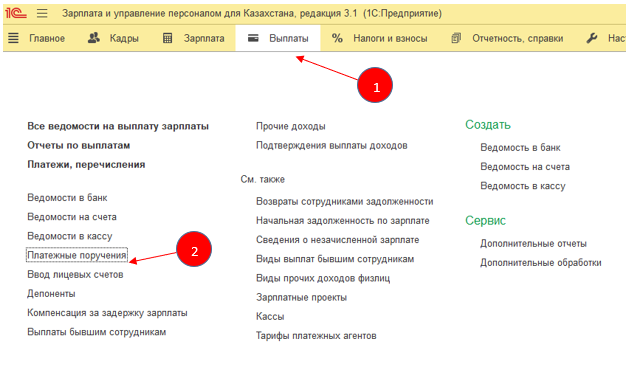Create a new Ведомость в банк
Image resolution: width=631 pixels, height=366 pixels.
click(x=520, y=148)
